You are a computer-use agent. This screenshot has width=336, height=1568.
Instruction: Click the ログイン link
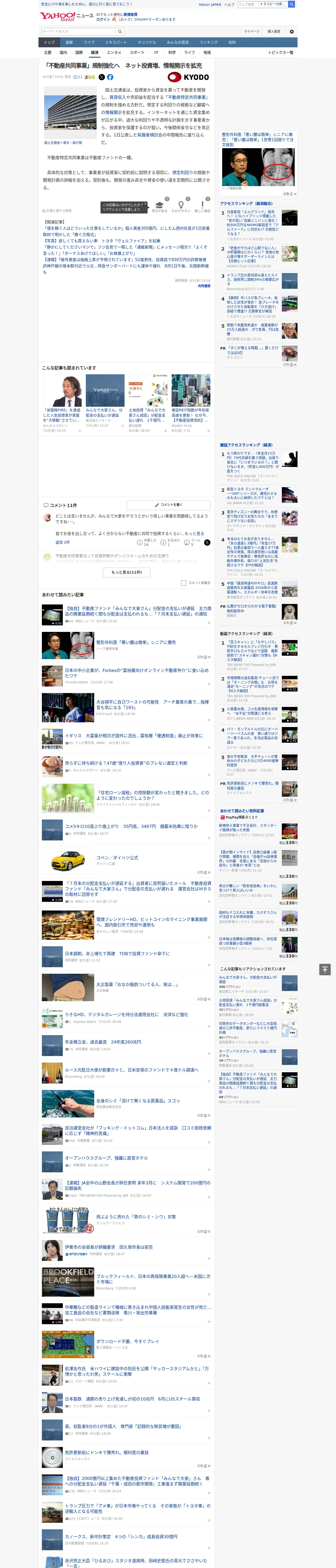103,20
